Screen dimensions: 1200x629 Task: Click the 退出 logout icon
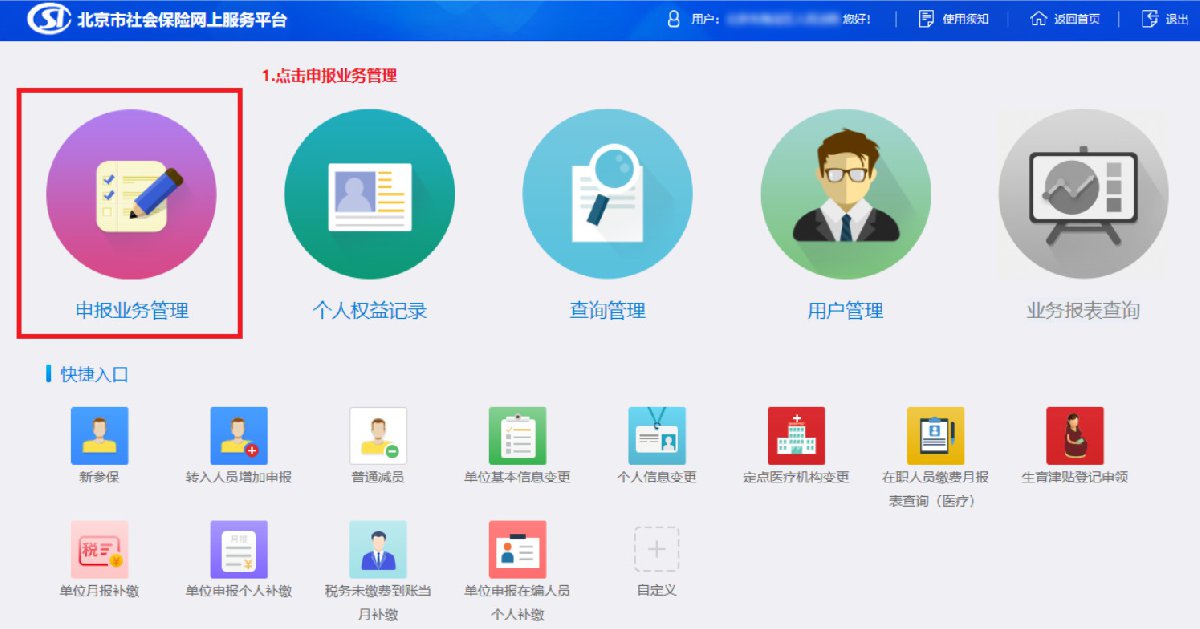1150,19
